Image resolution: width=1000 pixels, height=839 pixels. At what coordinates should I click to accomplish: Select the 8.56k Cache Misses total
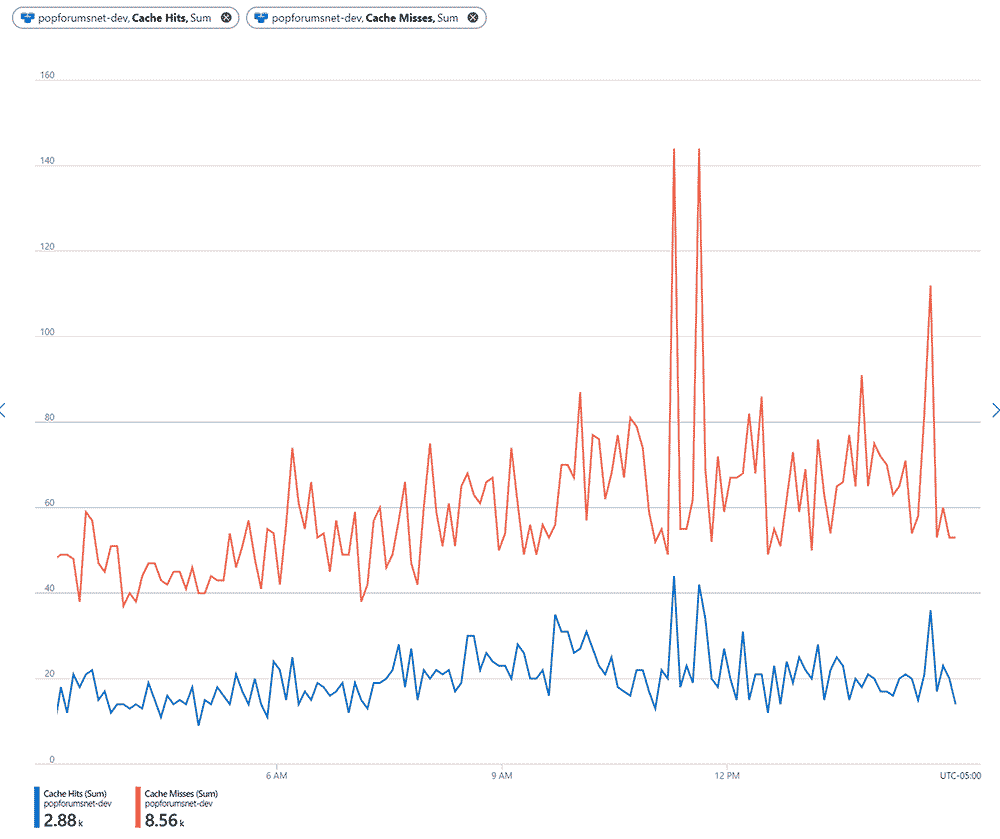[165, 820]
